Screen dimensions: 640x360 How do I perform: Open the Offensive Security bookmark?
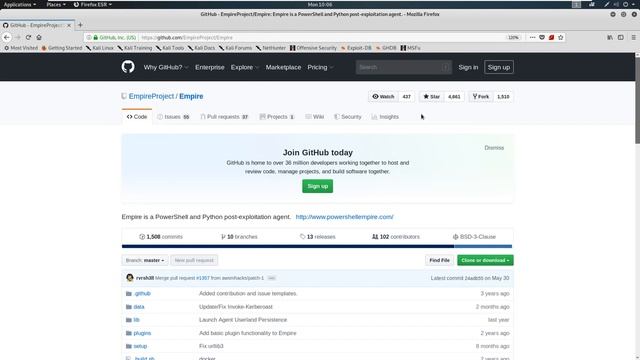click(313, 48)
